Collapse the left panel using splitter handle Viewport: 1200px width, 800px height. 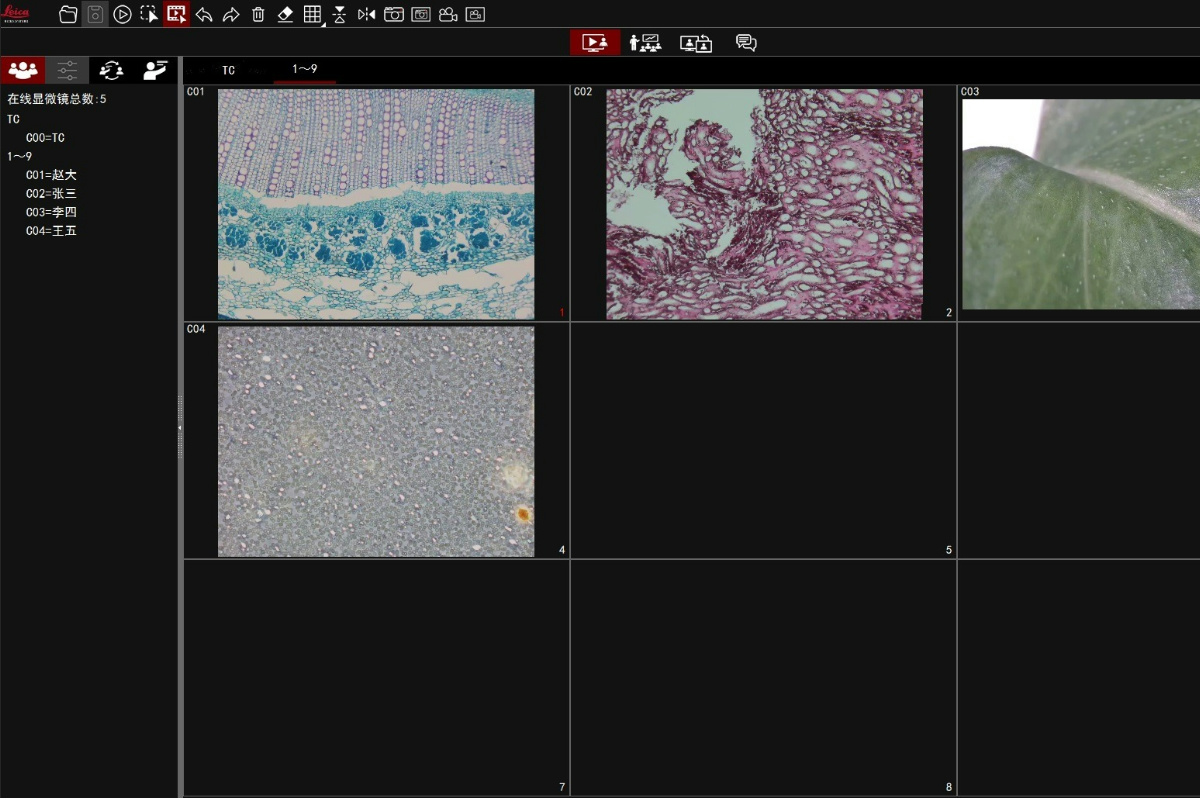pos(180,427)
